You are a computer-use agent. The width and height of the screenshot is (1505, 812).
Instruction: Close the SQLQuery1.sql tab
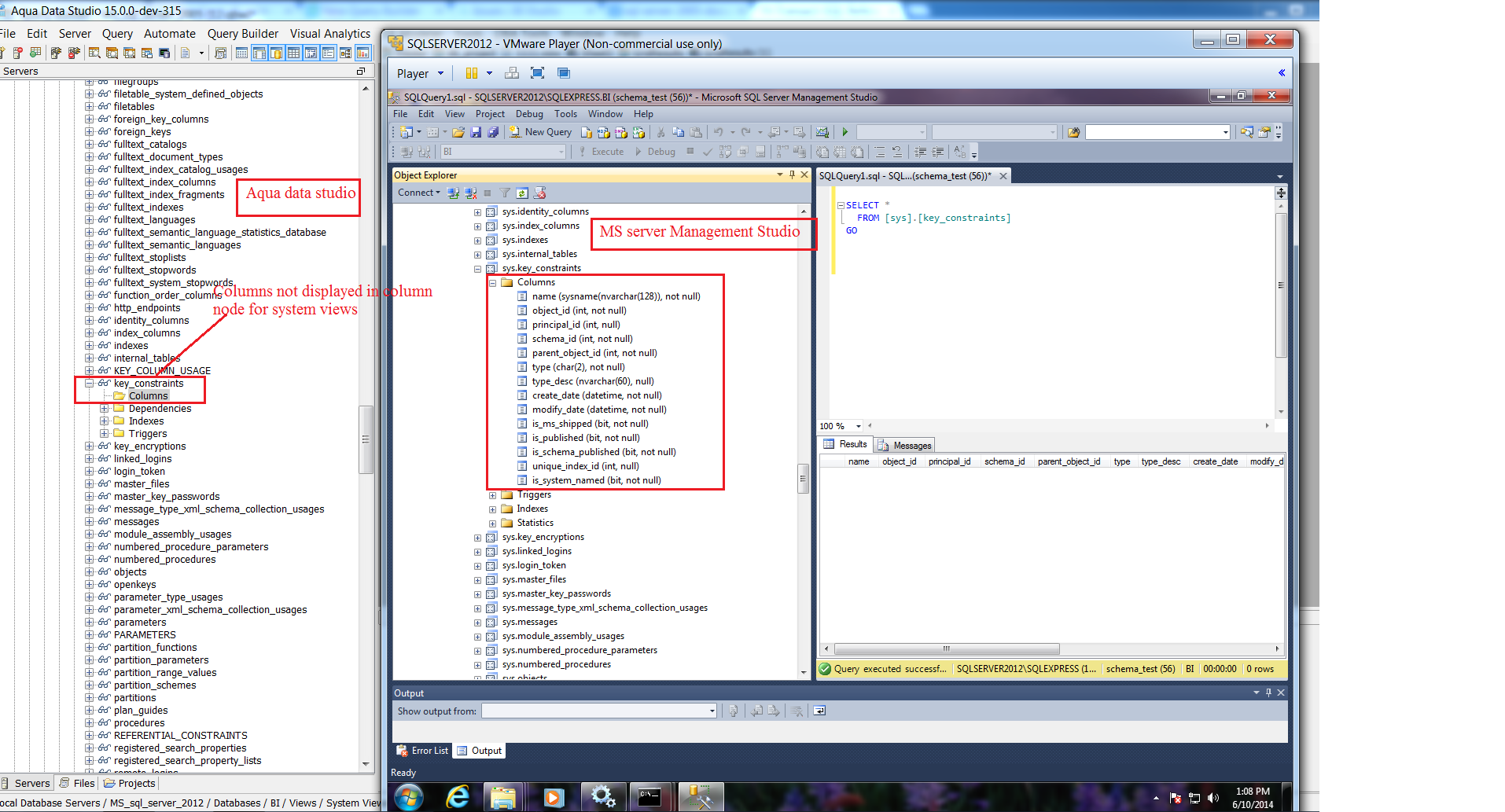tap(1003, 176)
